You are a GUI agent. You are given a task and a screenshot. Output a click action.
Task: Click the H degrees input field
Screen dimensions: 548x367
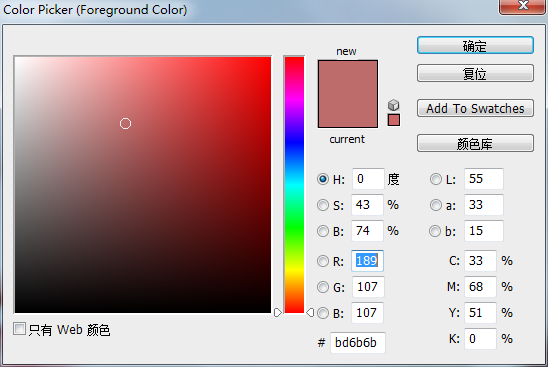click(x=368, y=179)
